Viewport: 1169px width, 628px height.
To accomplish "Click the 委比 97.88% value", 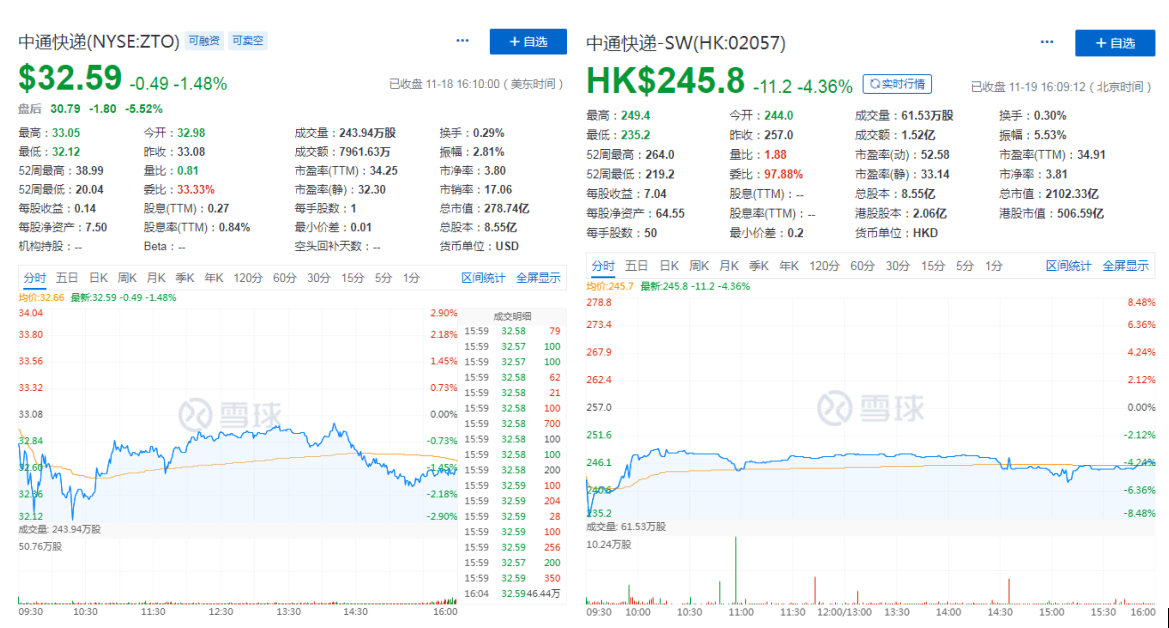I will (x=784, y=174).
